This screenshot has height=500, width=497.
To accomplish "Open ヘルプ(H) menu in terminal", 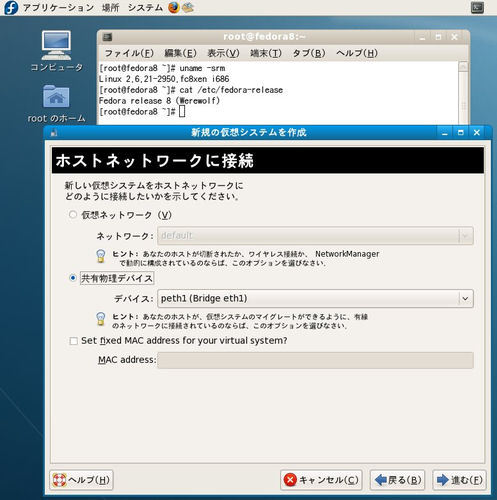I will [357, 53].
